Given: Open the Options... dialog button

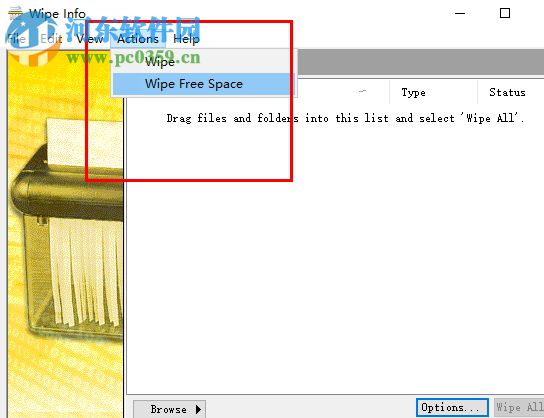Looking at the screenshot, I should point(452,407).
